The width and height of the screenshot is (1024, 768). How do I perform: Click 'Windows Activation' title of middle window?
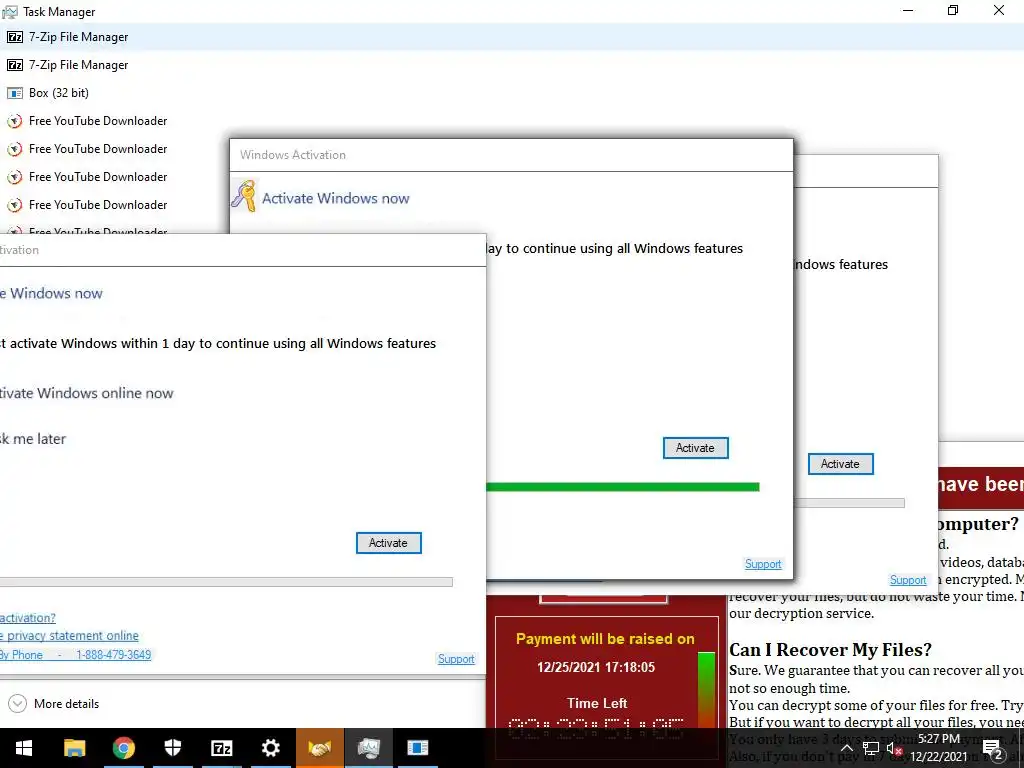click(293, 155)
